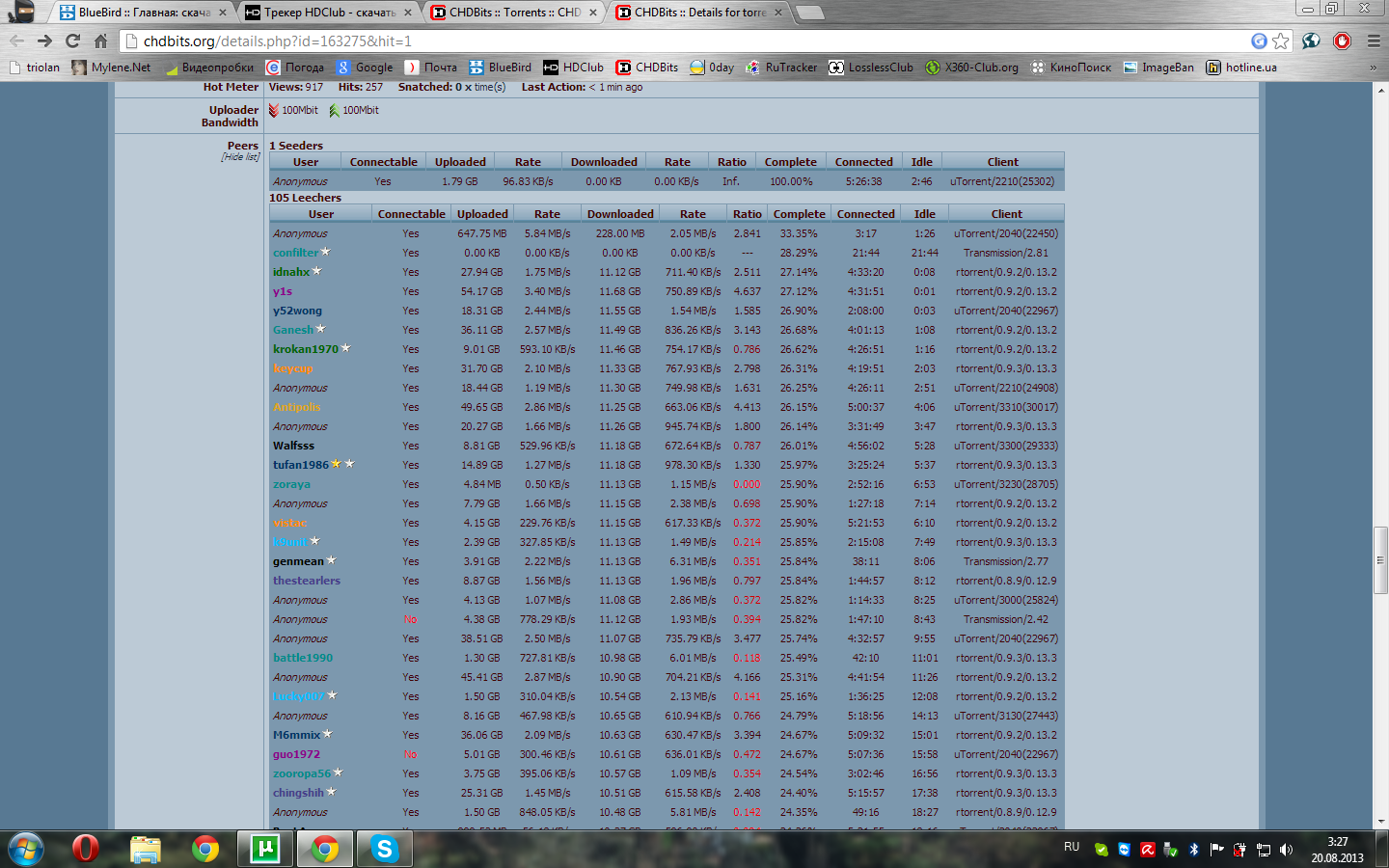Select the 105 Leechers heading
This screenshot has height=868, width=1389.
tap(305, 198)
